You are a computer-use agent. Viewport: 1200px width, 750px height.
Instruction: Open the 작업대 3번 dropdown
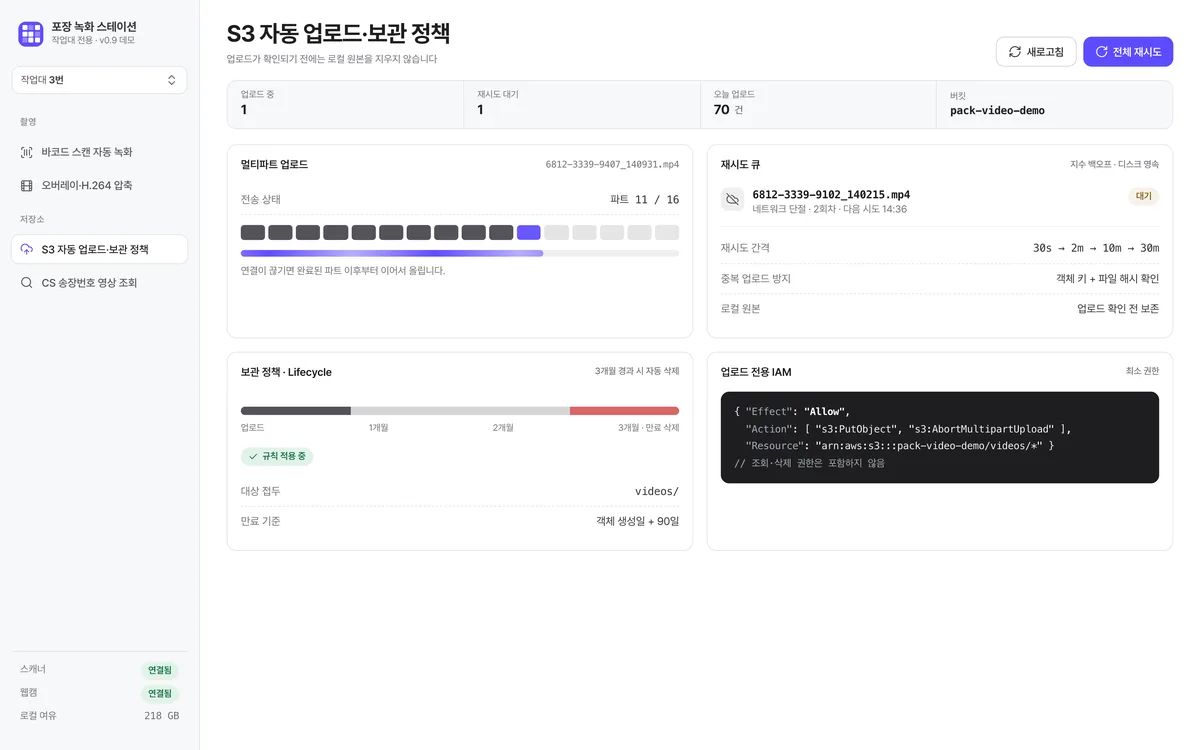pyautogui.click(x=99, y=80)
